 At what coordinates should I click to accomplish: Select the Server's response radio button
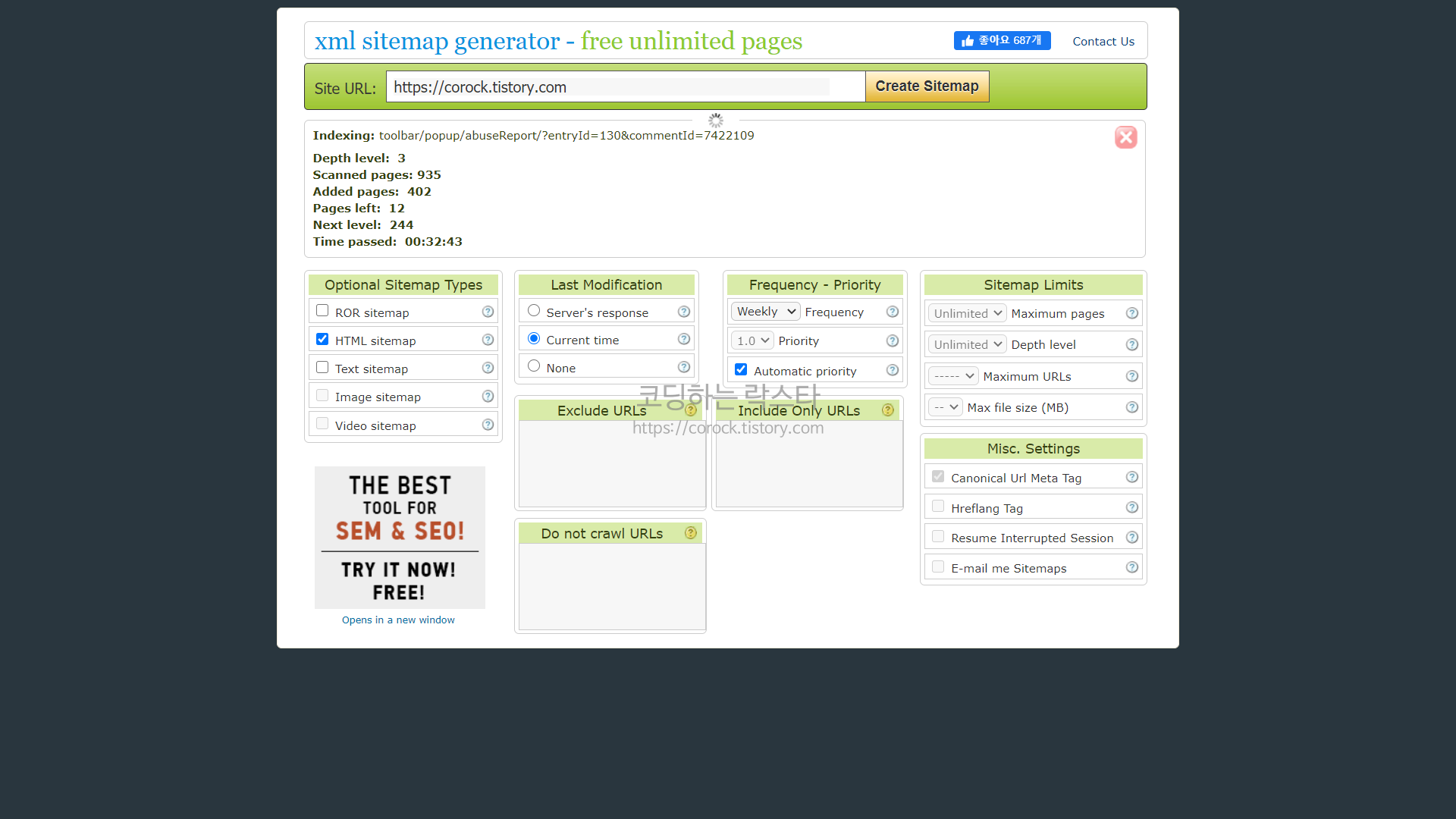(x=534, y=311)
